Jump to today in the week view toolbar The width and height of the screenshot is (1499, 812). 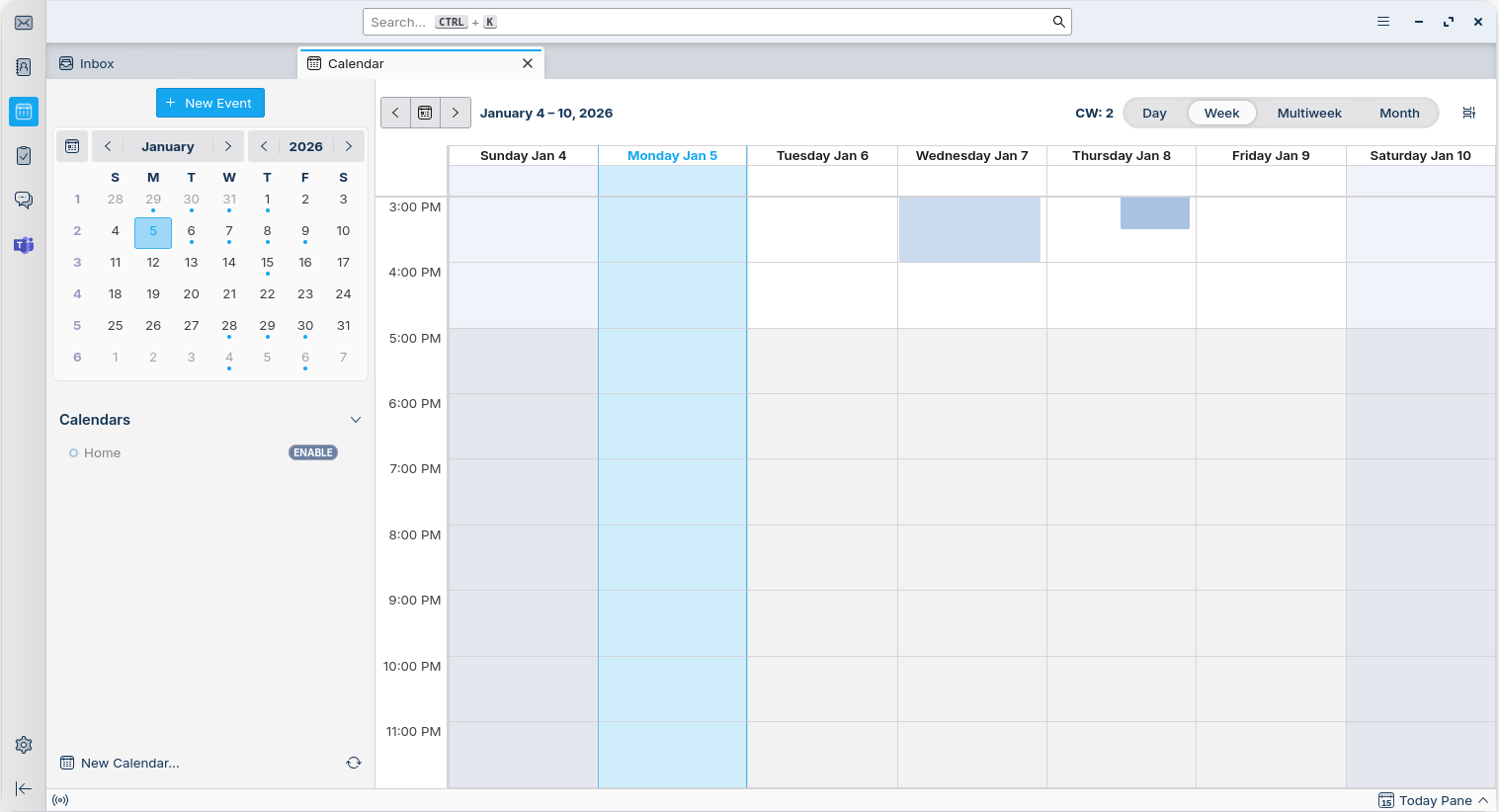425,113
